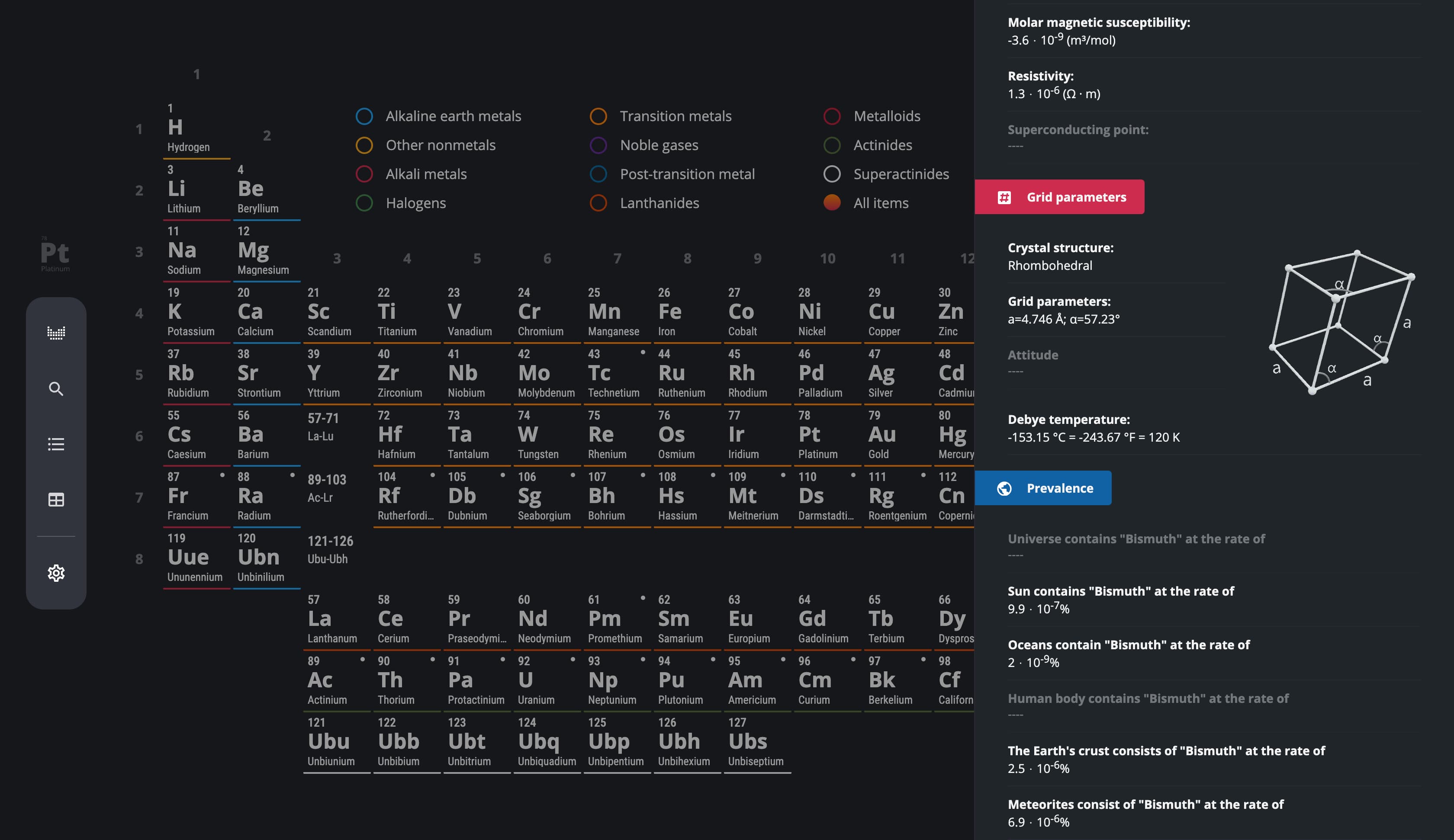Click the Grid parameters hash icon
This screenshot has width=1454, height=840.
click(x=1004, y=197)
